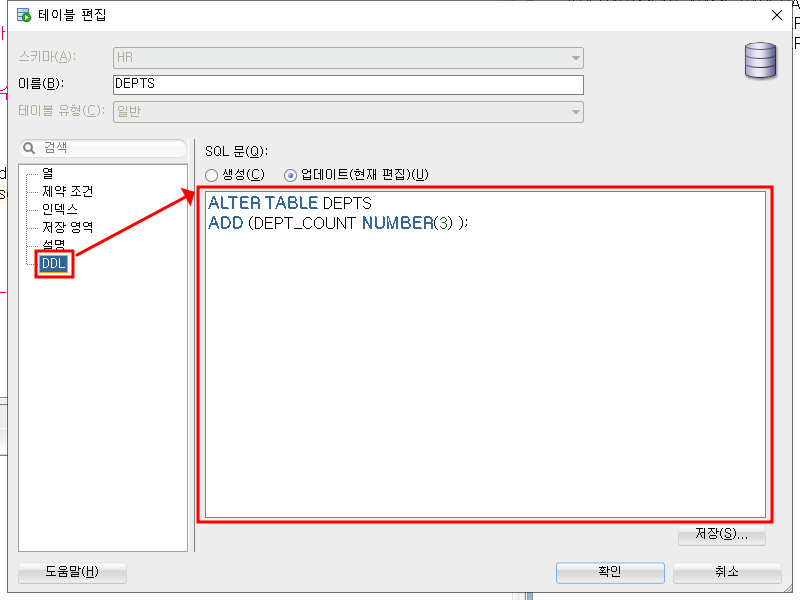The height and width of the screenshot is (600, 800).
Task: Click the table edit dialog title icon
Action: click(x=23, y=15)
